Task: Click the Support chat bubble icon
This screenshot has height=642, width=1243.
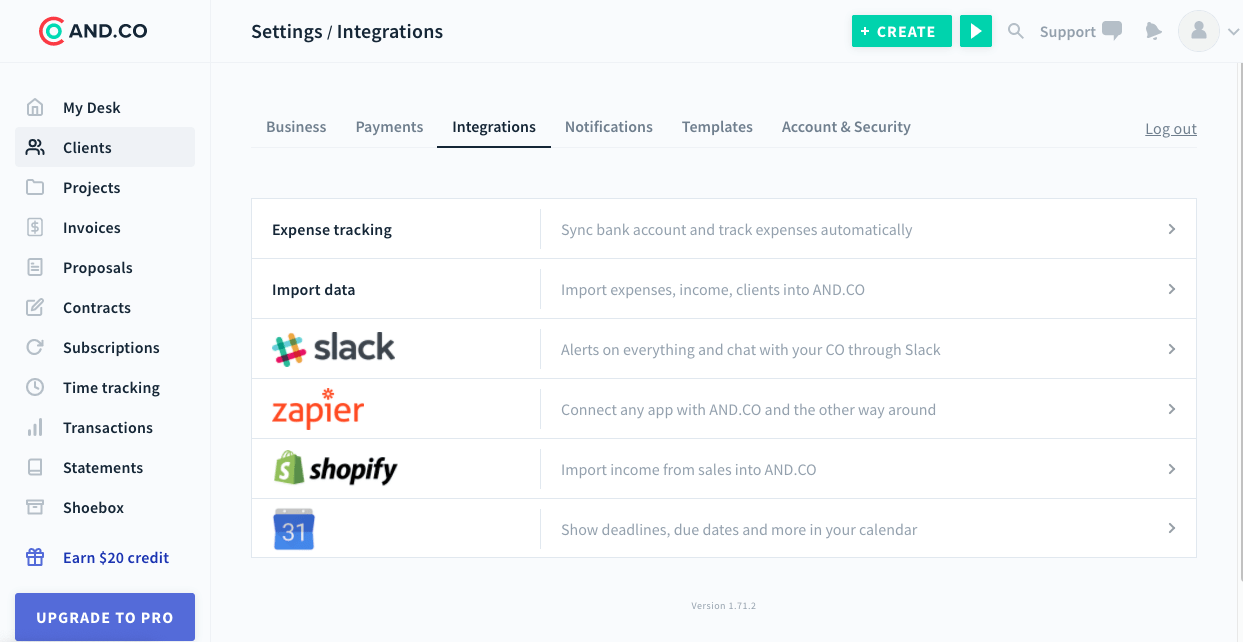Action: pos(1112,31)
